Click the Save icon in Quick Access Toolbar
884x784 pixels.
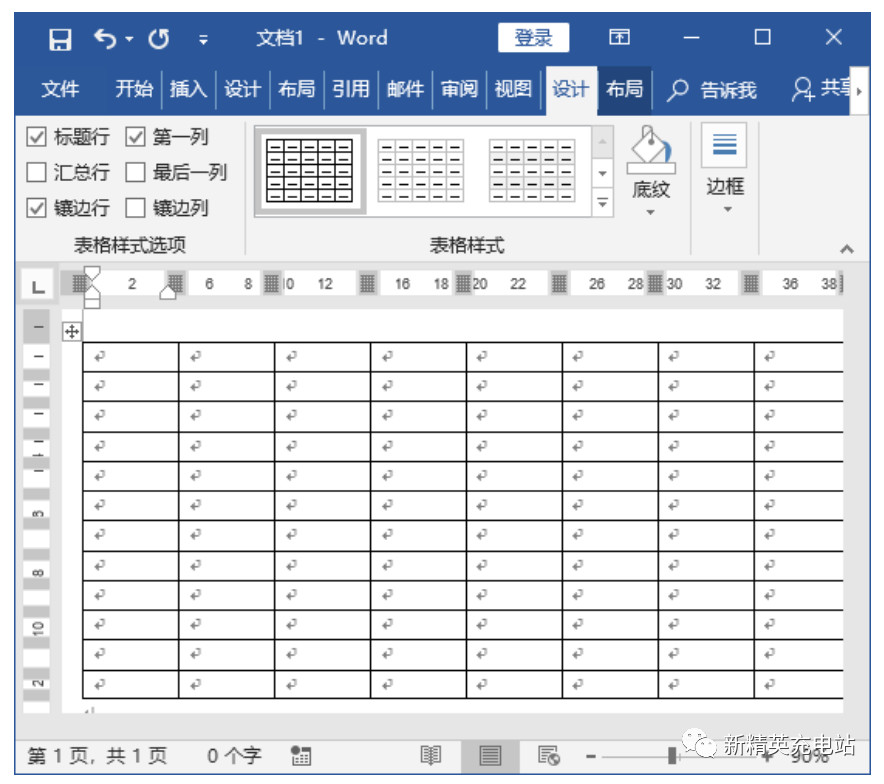click(x=62, y=37)
